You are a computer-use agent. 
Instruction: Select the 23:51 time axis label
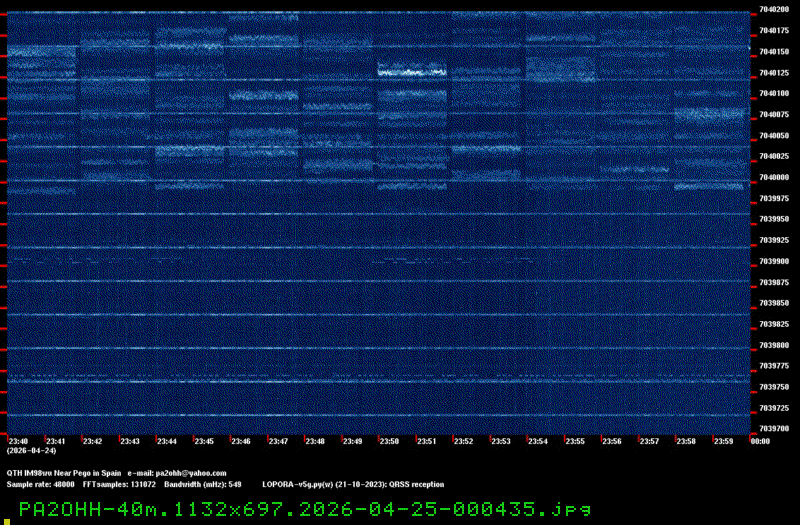[427, 441]
